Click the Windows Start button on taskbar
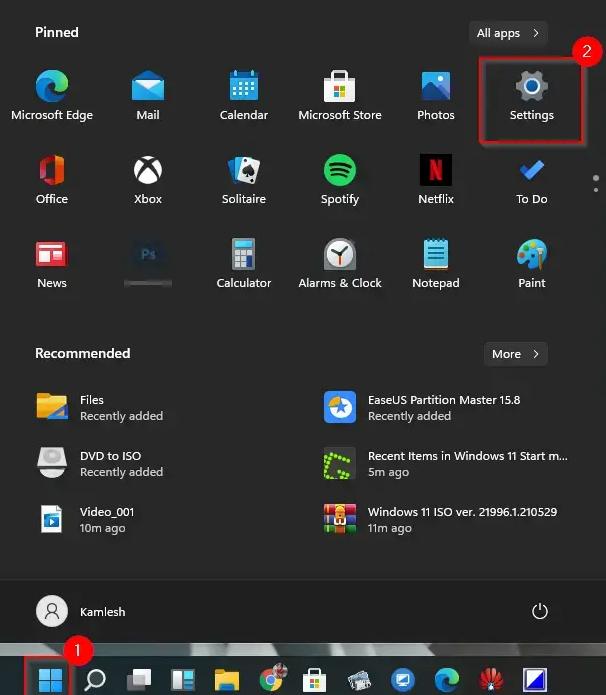This screenshot has width=606, height=695. (x=50, y=680)
